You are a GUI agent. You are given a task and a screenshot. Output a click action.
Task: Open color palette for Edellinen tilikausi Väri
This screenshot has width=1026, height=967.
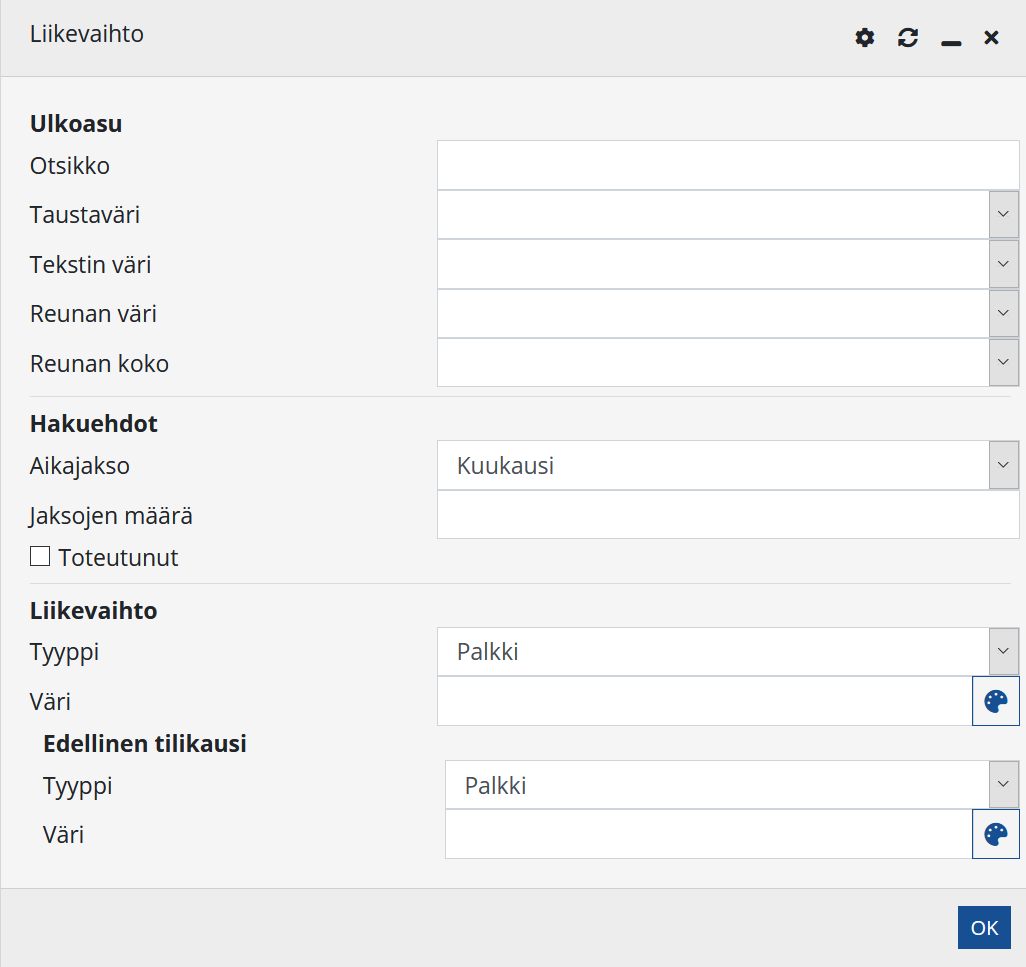[995, 834]
